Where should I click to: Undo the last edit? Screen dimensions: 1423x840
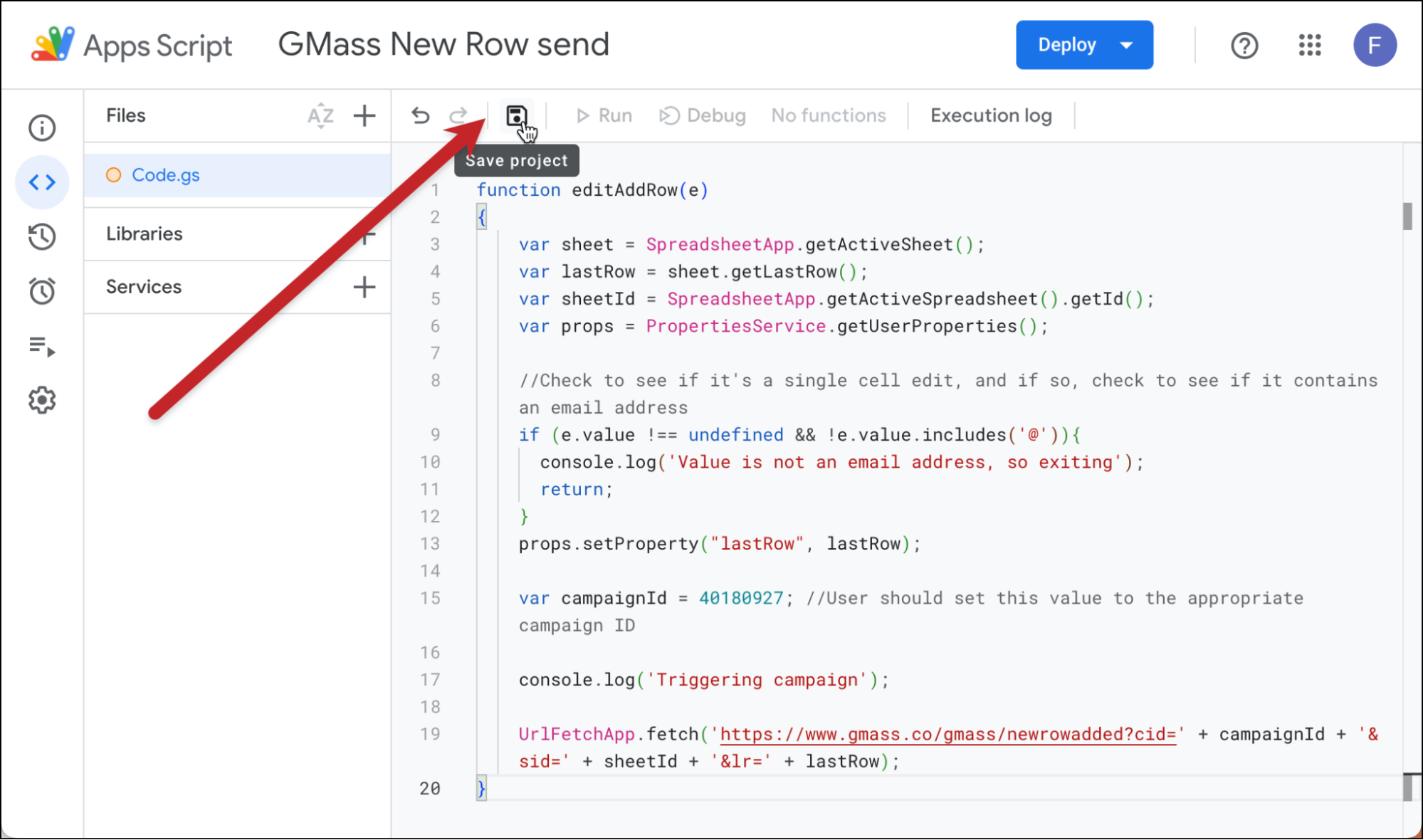[420, 115]
